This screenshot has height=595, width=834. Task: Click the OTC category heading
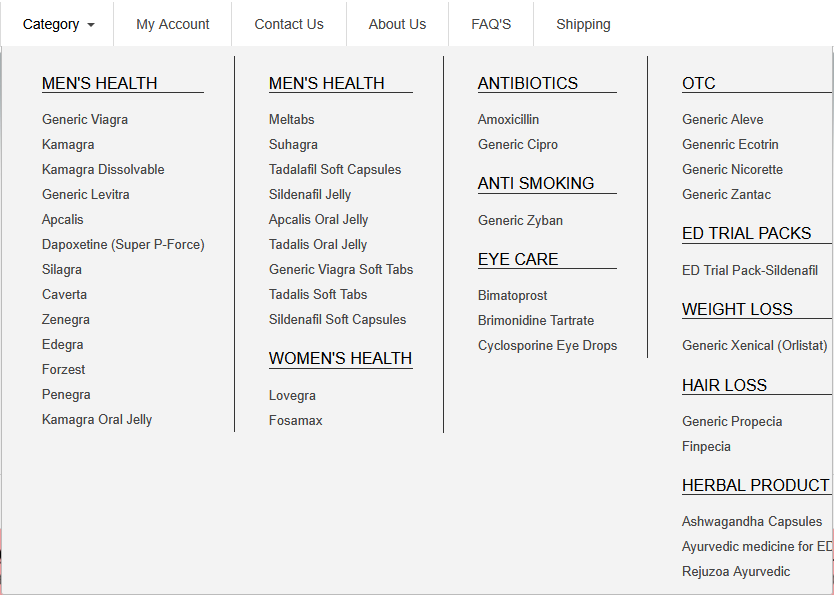(x=698, y=83)
